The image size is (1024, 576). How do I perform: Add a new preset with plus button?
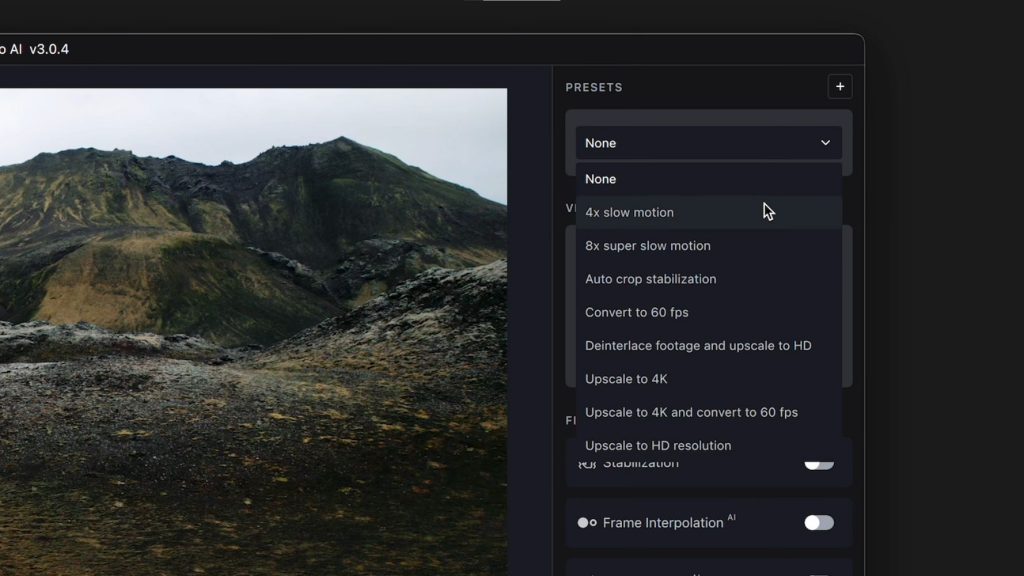(840, 87)
